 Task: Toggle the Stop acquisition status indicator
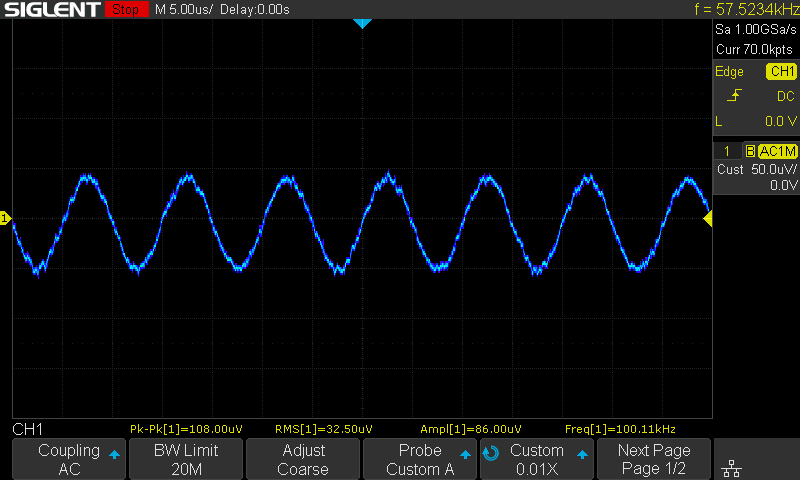[125, 10]
